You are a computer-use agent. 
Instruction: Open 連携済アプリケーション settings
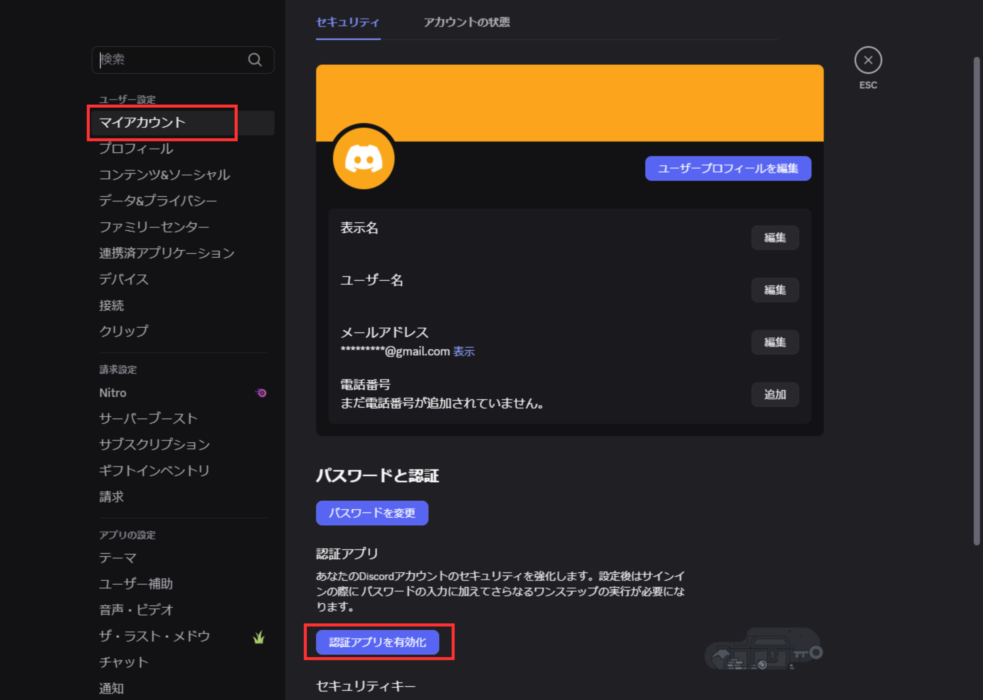point(167,253)
